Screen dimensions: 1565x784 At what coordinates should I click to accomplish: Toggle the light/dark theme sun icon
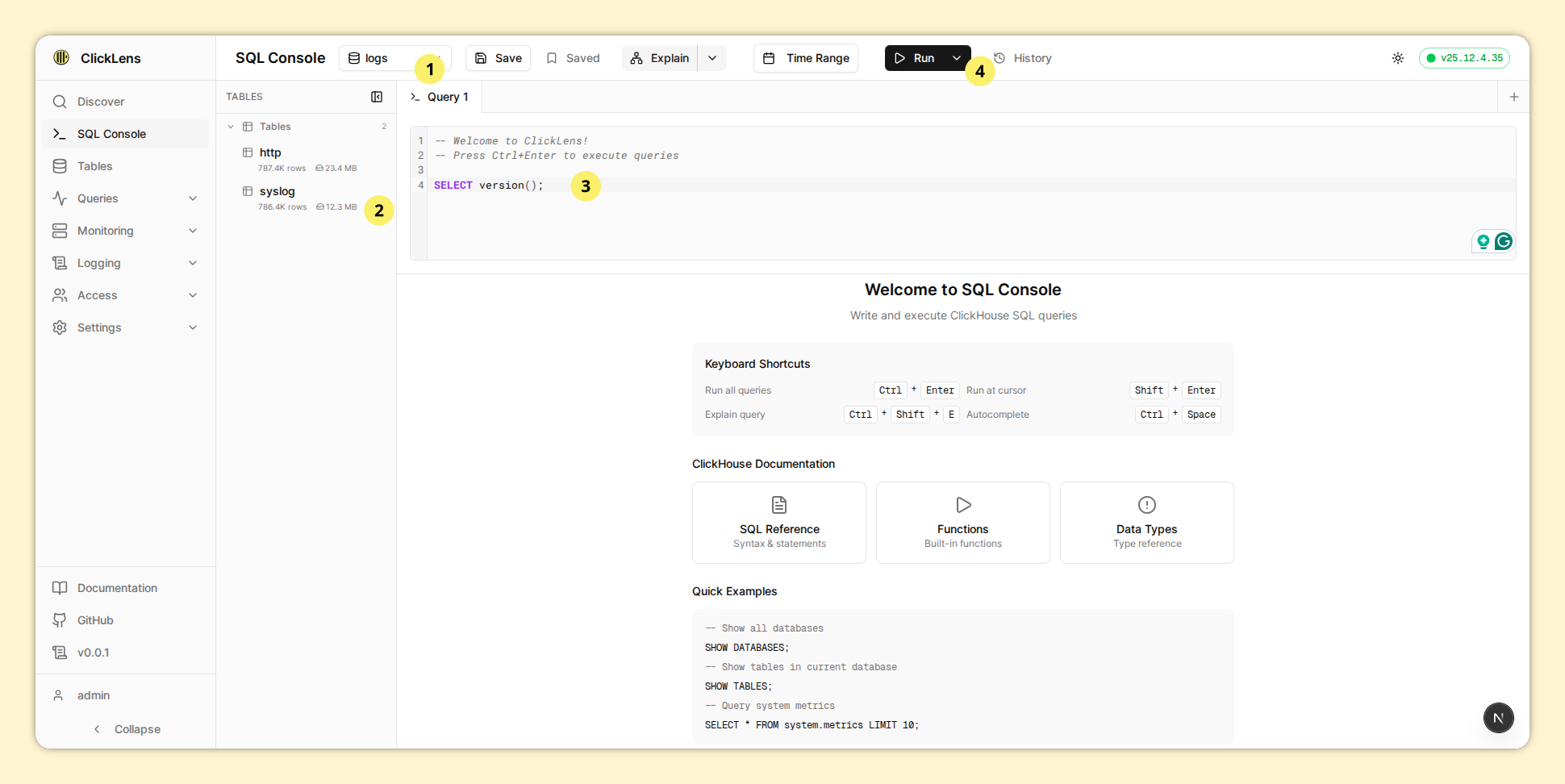[1397, 58]
